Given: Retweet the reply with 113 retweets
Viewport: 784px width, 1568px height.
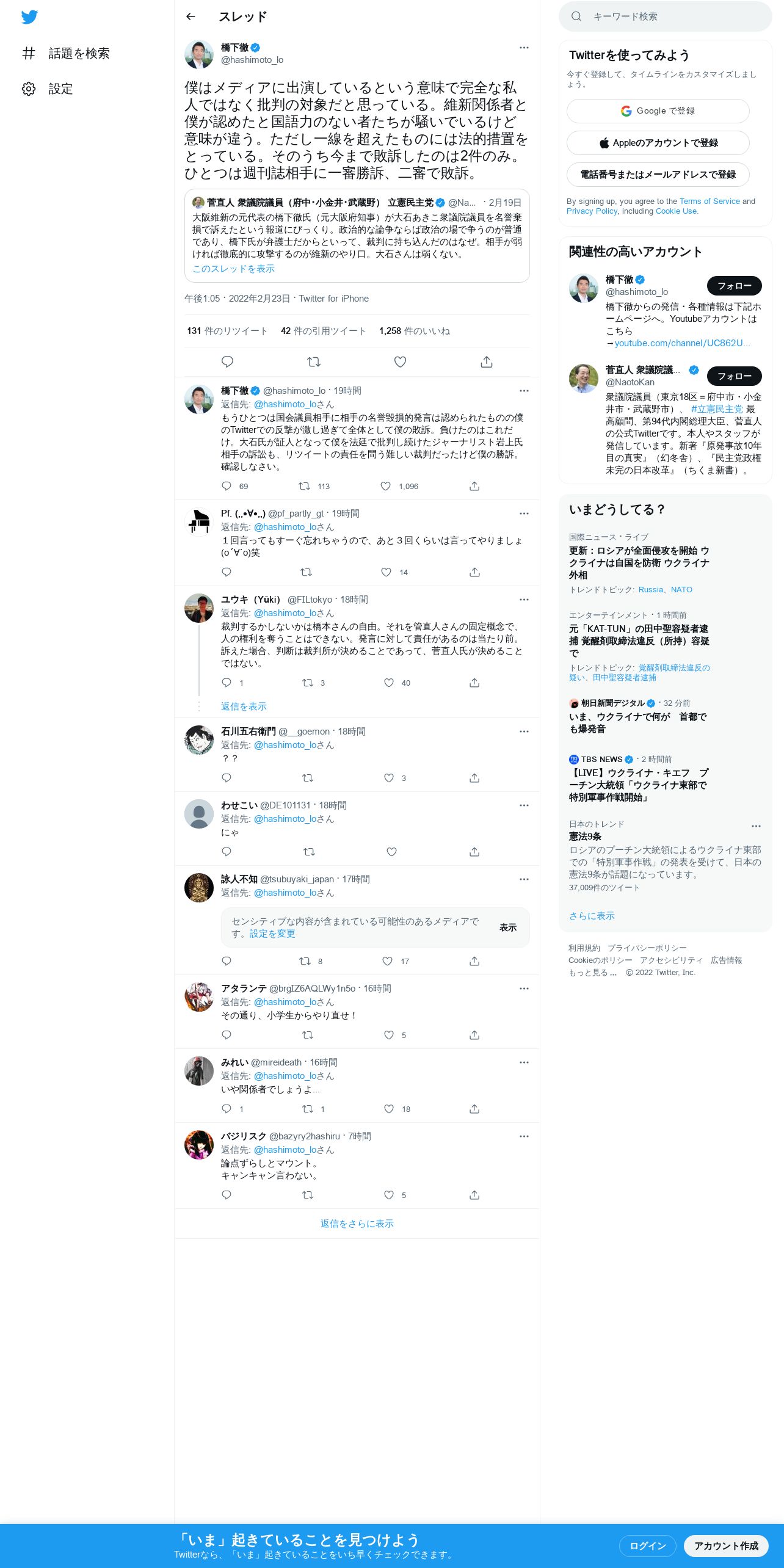Looking at the screenshot, I should coord(304,486).
